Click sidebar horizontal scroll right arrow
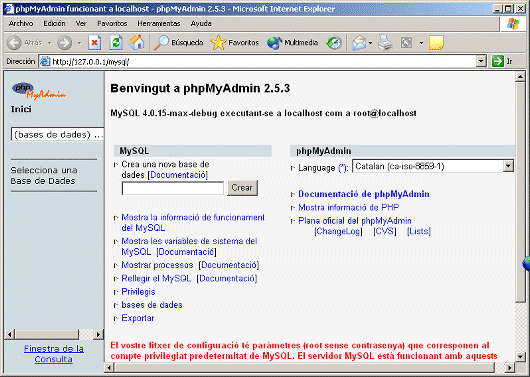 (x=98, y=335)
